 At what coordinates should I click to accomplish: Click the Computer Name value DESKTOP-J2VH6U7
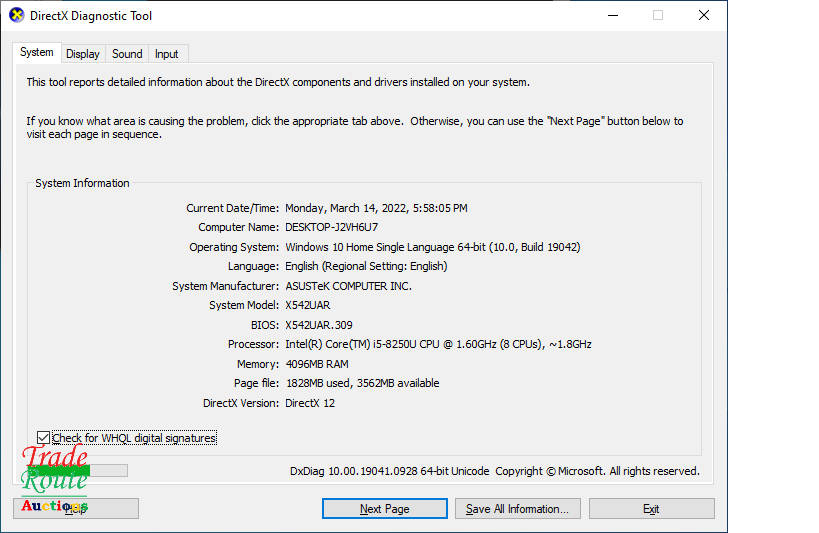tap(331, 228)
